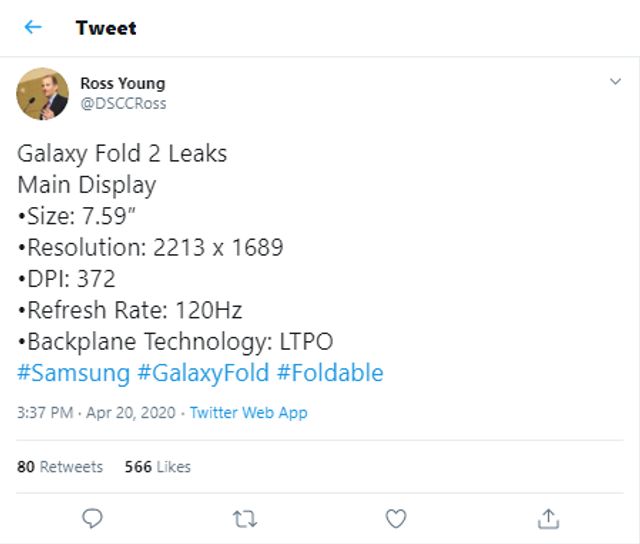The width and height of the screenshot is (640, 544).
Task: Reply to the tweet
Action: click(93, 517)
